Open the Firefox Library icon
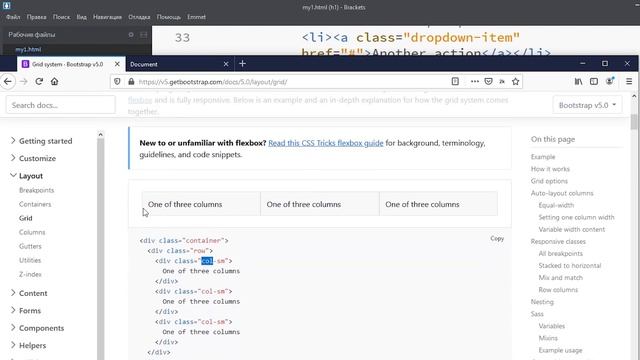Image resolution: width=640 pixels, height=360 pixels. tap(578, 82)
